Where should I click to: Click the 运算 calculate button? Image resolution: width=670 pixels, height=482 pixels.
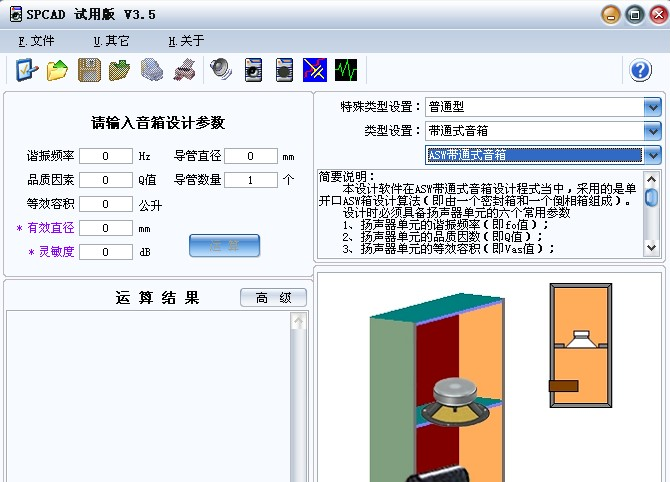[x=224, y=246]
